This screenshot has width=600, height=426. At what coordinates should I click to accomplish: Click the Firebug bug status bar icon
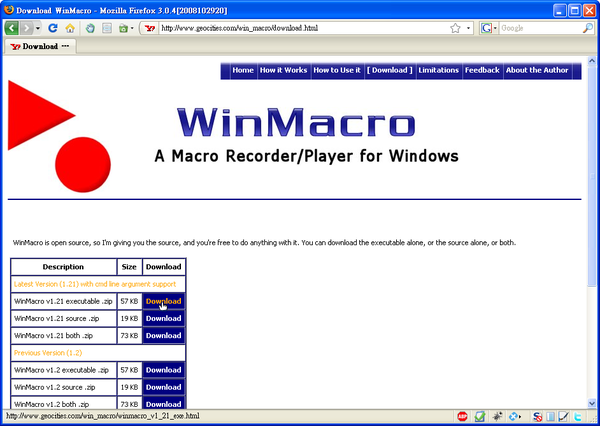pos(497,416)
